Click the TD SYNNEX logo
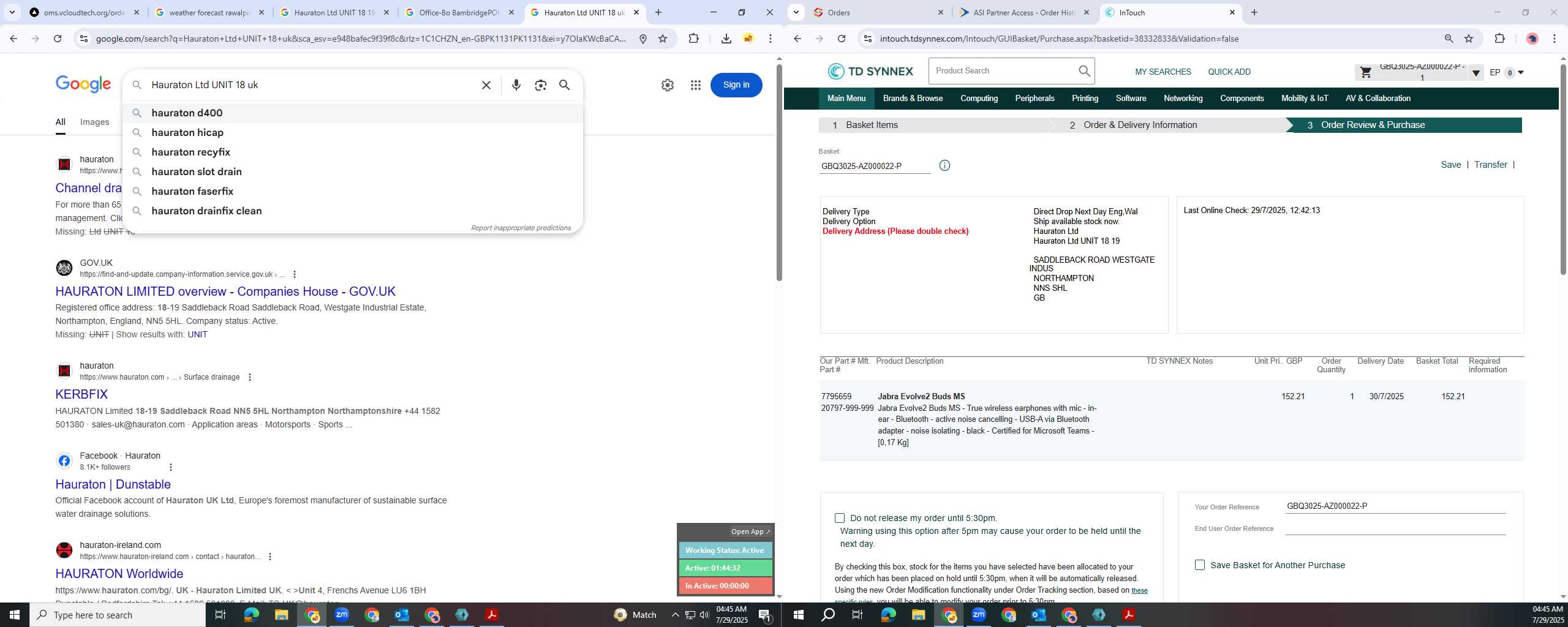The height and width of the screenshot is (627, 1568). (x=870, y=72)
